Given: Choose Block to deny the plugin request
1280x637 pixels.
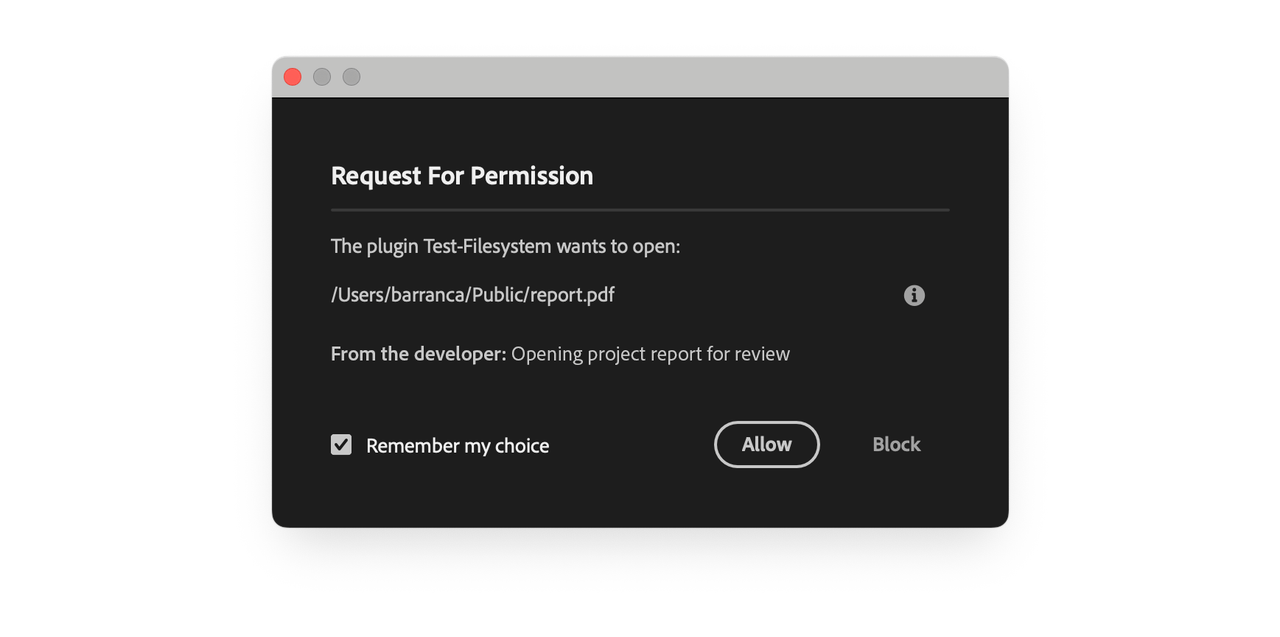Looking at the screenshot, I should click(895, 444).
